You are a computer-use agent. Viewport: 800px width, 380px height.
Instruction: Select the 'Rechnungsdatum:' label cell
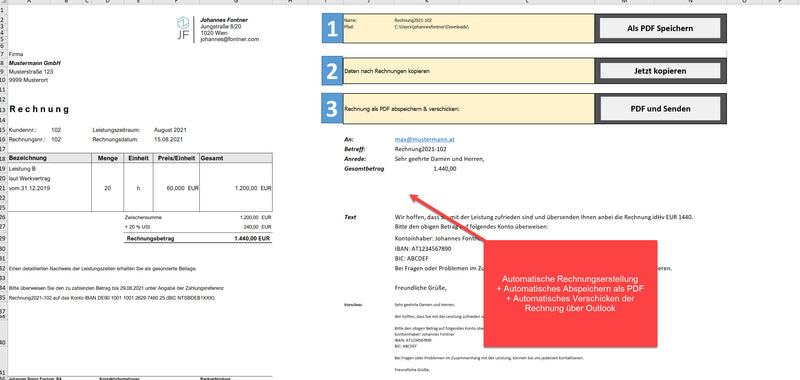[x=115, y=139]
